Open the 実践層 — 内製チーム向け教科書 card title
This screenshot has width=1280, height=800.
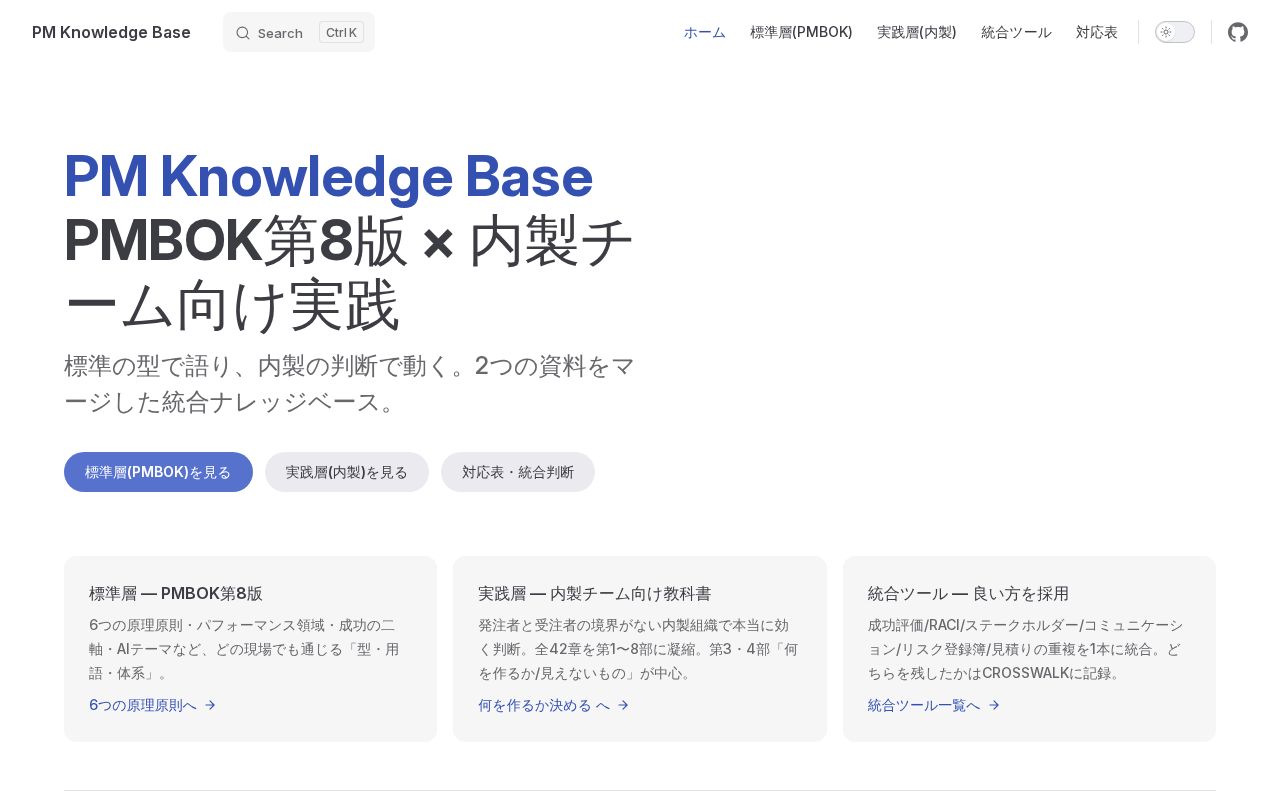tap(595, 593)
